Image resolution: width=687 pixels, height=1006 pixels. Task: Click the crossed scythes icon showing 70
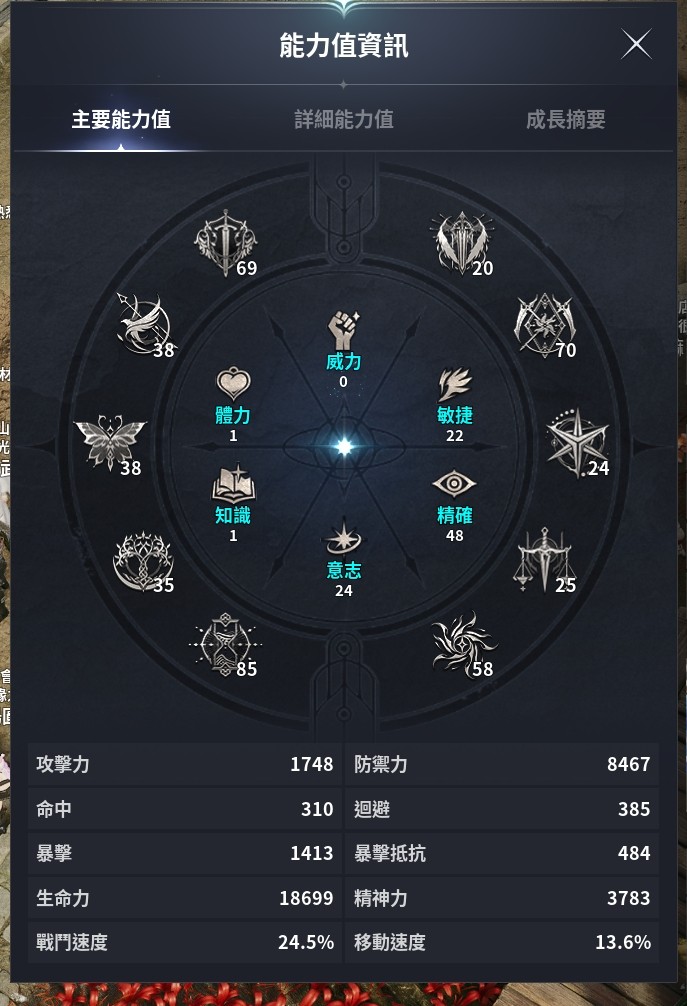(x=545, y=325)
